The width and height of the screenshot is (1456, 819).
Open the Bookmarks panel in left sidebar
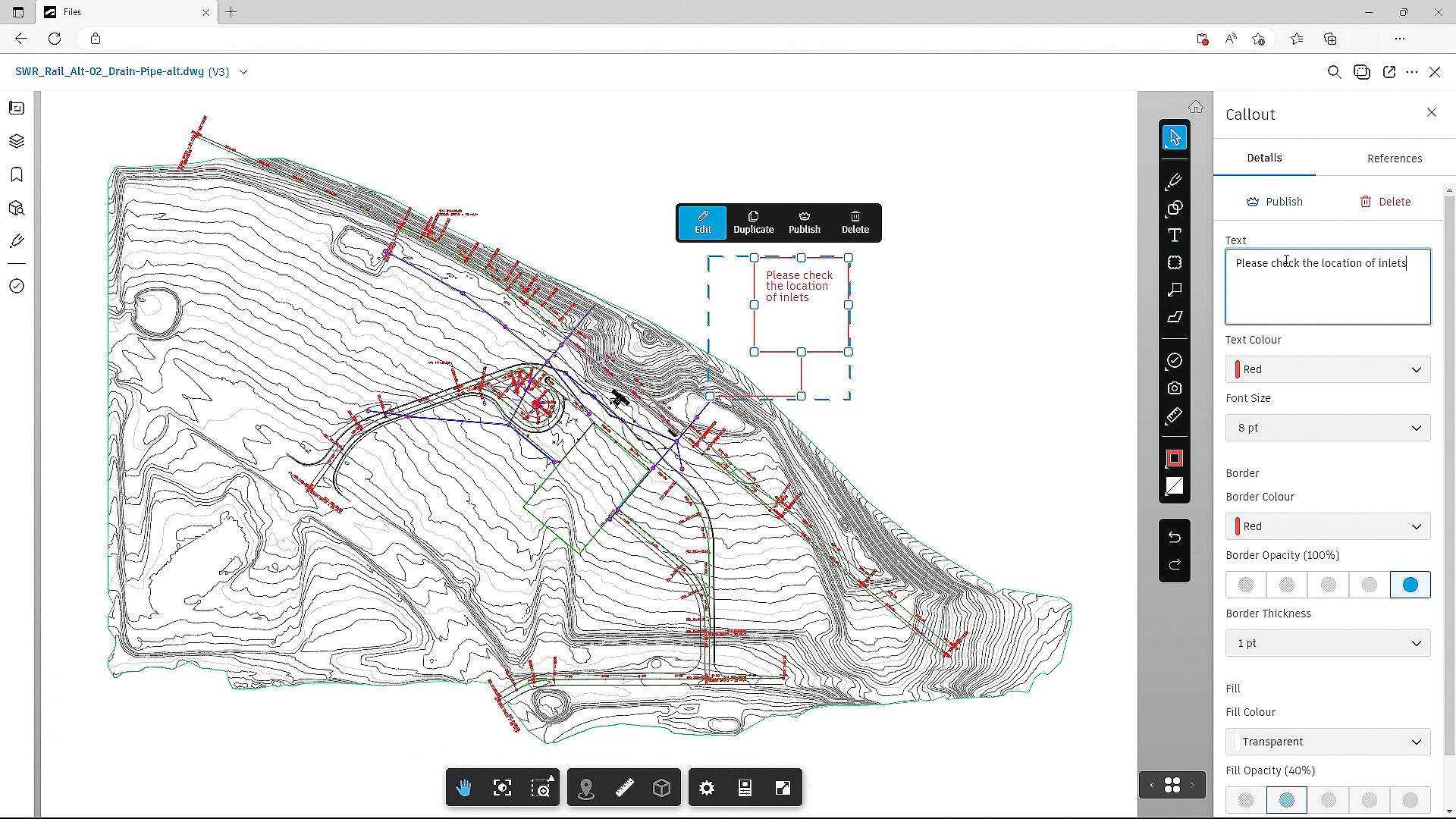click(x=17, y=174)
